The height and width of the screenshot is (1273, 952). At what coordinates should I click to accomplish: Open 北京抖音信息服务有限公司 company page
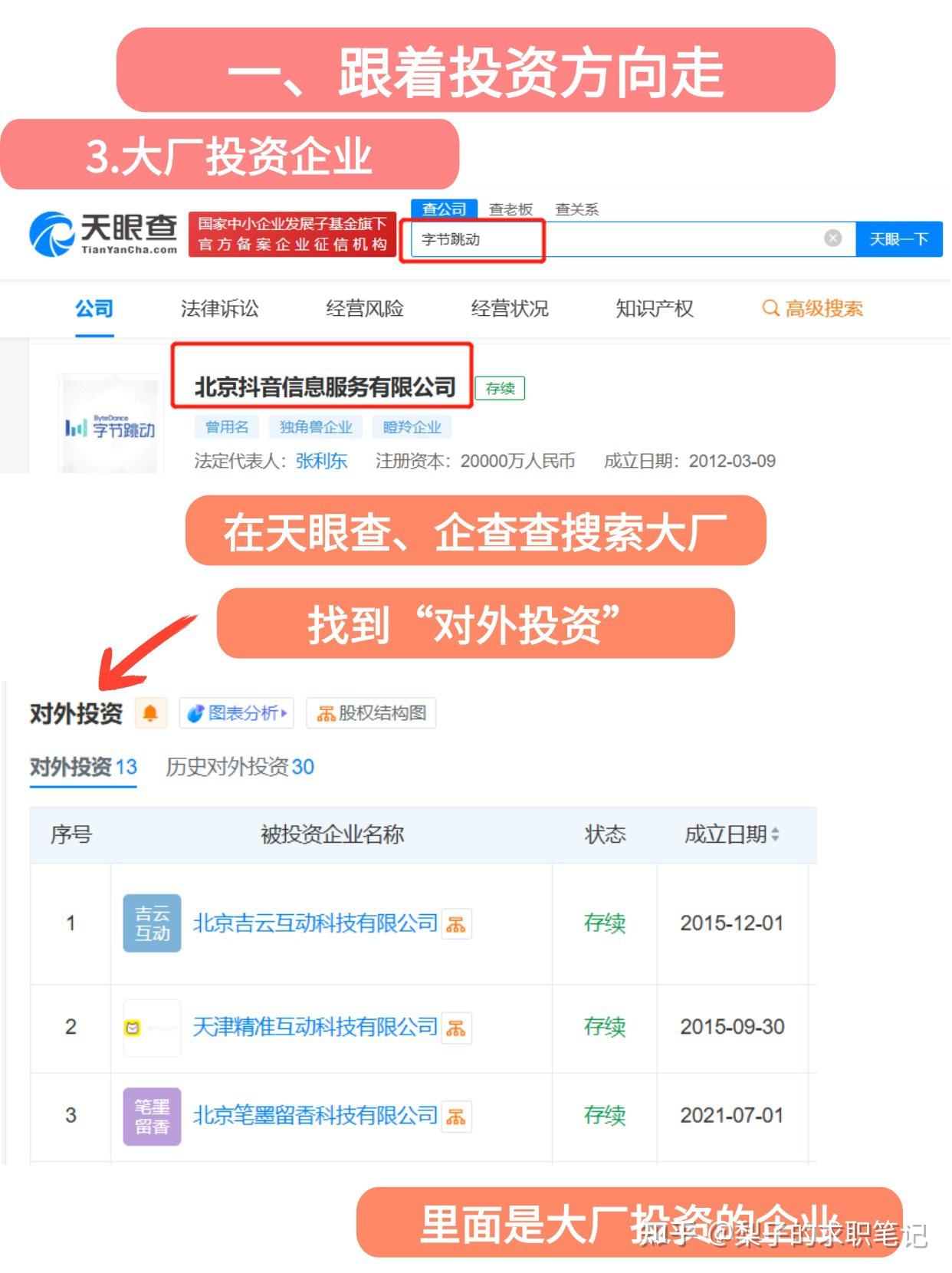pyautogui.click(x=325, y=387)
